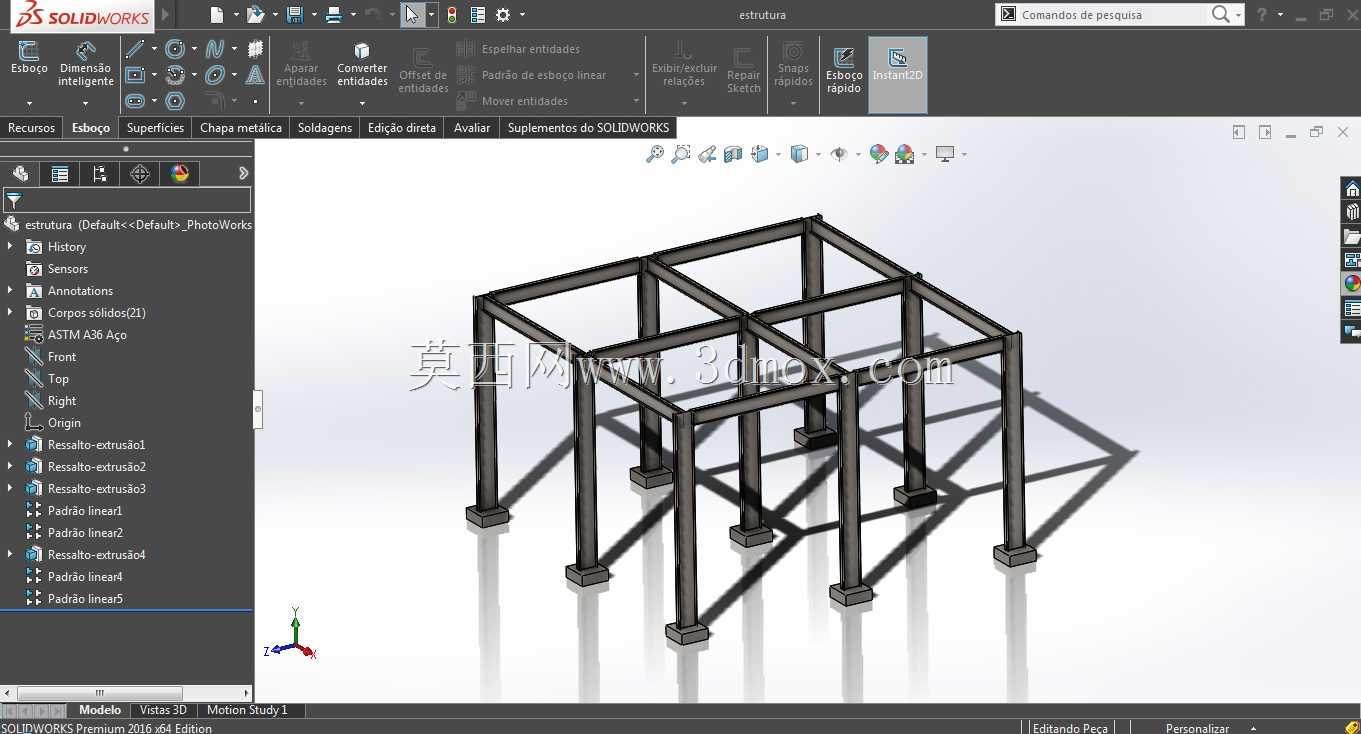Open the Converter entidades dropdown arrow
Image resolution: width=1361 pixels, height=734 pixels.
coord(362,103)
